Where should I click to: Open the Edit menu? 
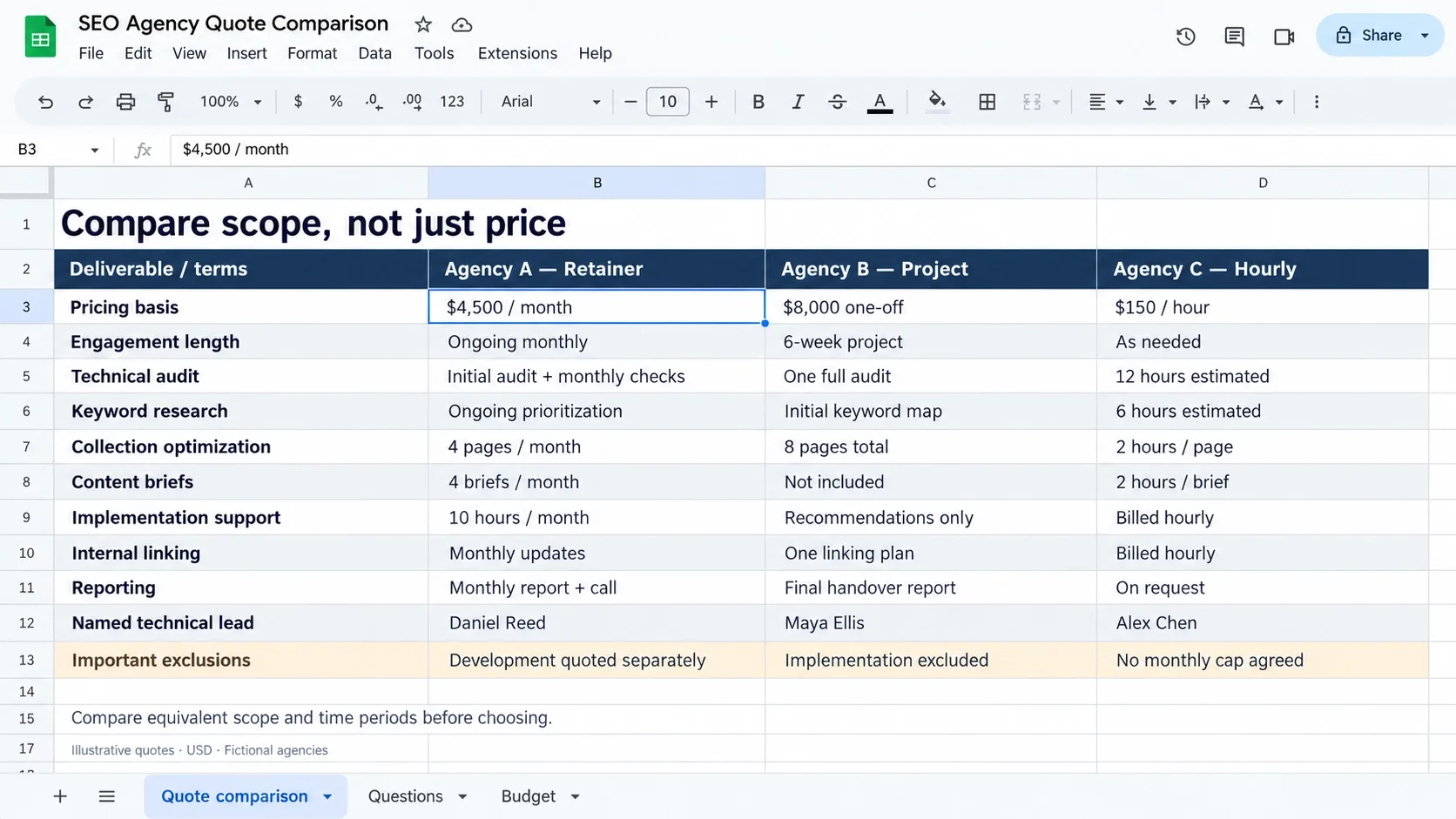tap(138, 53)
